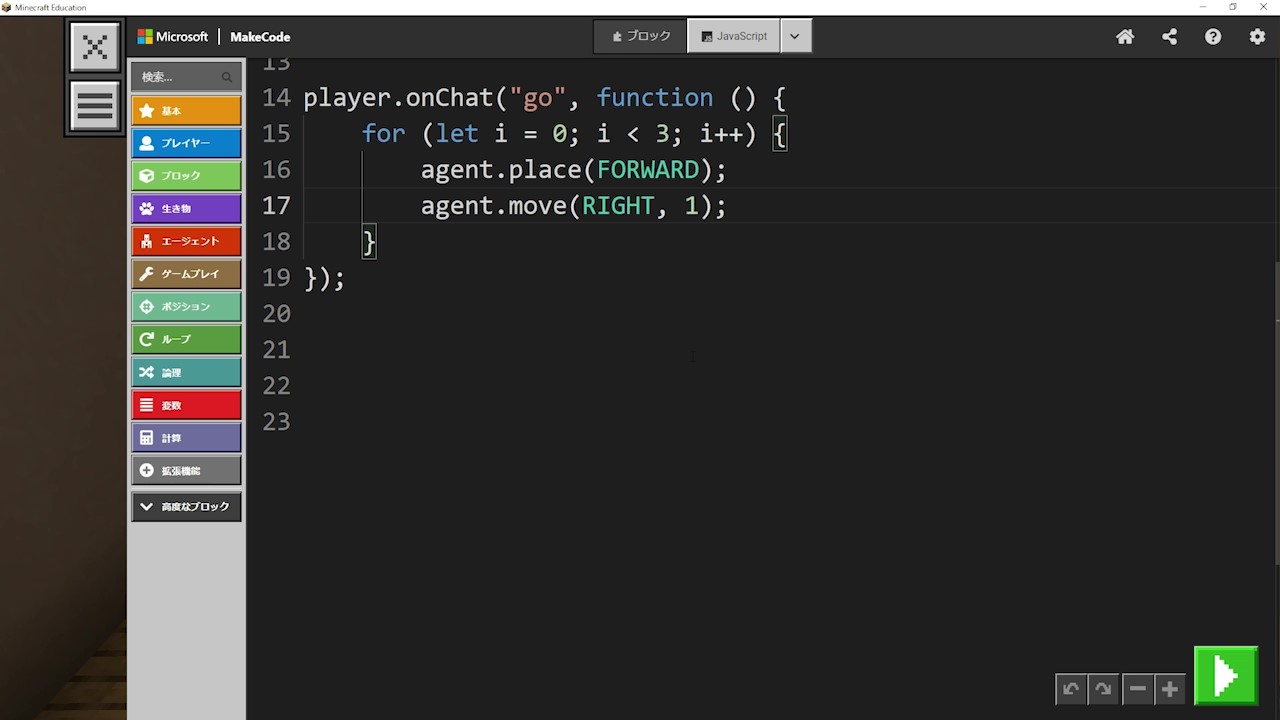Close the code builder with X button

(x=95, y=47)
